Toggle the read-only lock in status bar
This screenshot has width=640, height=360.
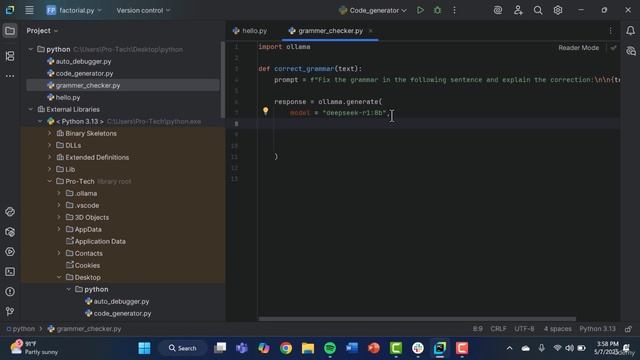pyautogui.click(x=629, y=329)
